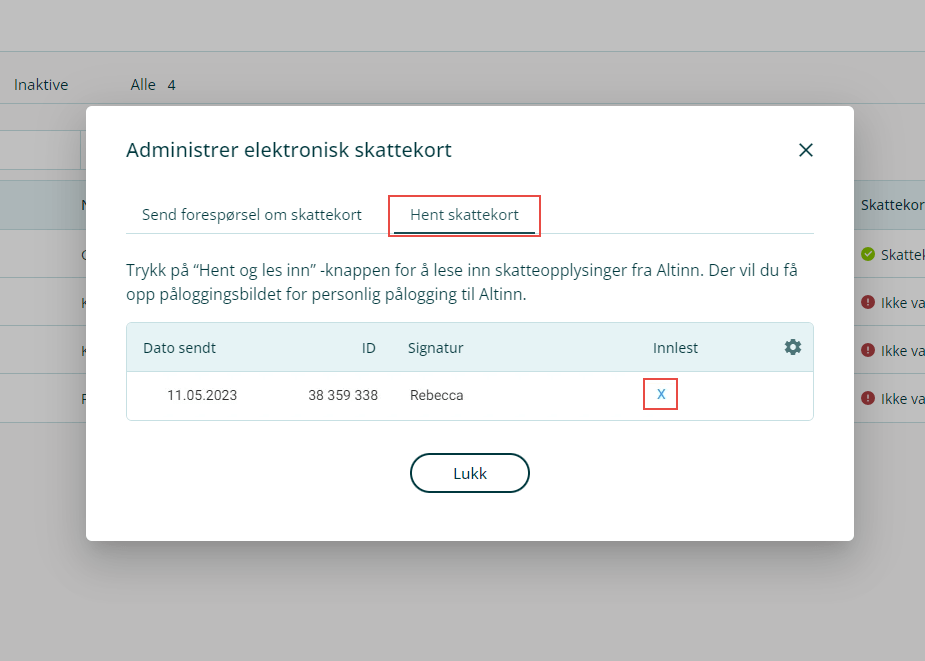Click the last red 'Ikke va' warning icon
The width and height of the screenshot is (925, 661).
pyautogui.click(x=868, y=398)
